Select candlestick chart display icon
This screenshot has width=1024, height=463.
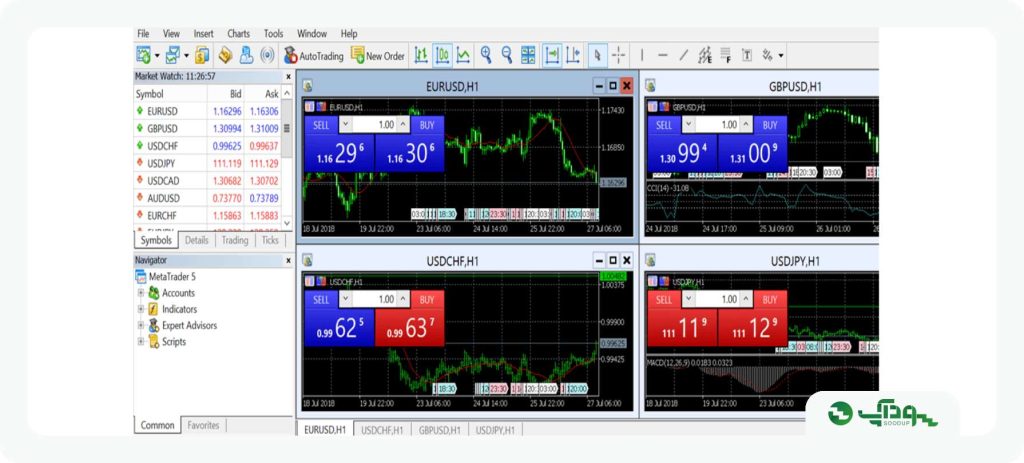click(x=443, y=56)
